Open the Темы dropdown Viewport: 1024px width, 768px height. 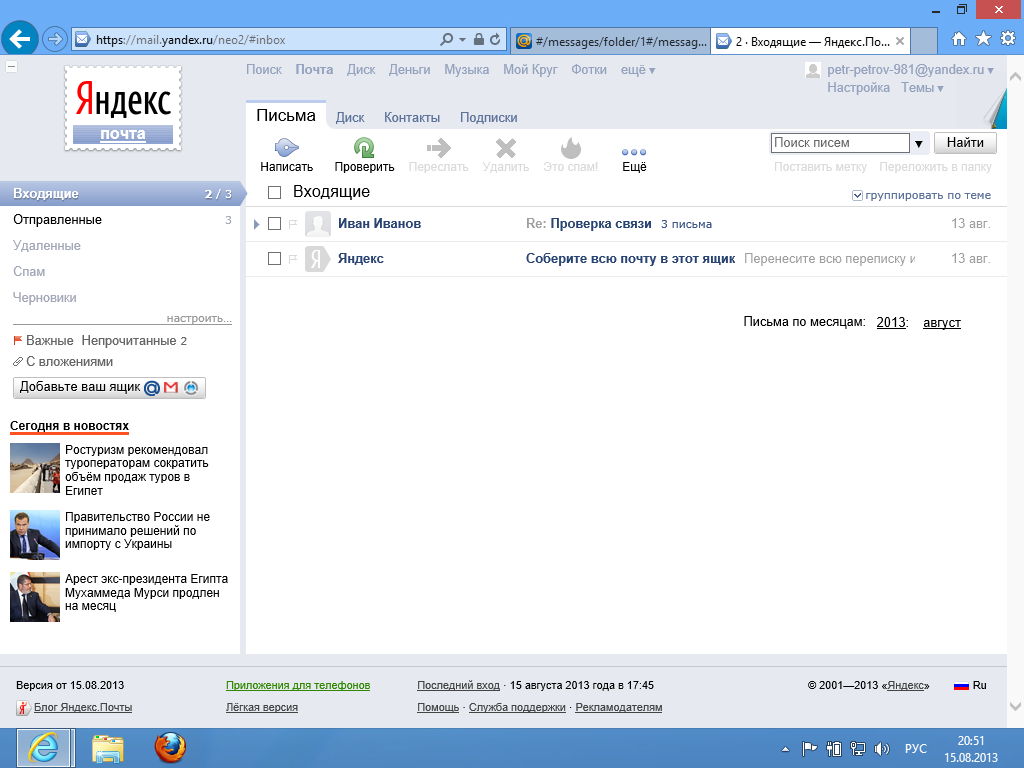click(x=922, y=88)
